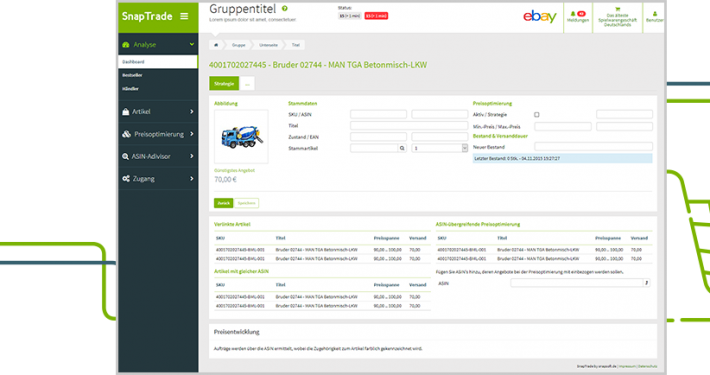This screenshot has width=710, height=375.
Task: Click Versand header in ASIN-übergreifende Preisoptimierung
Action: [639, 238]
